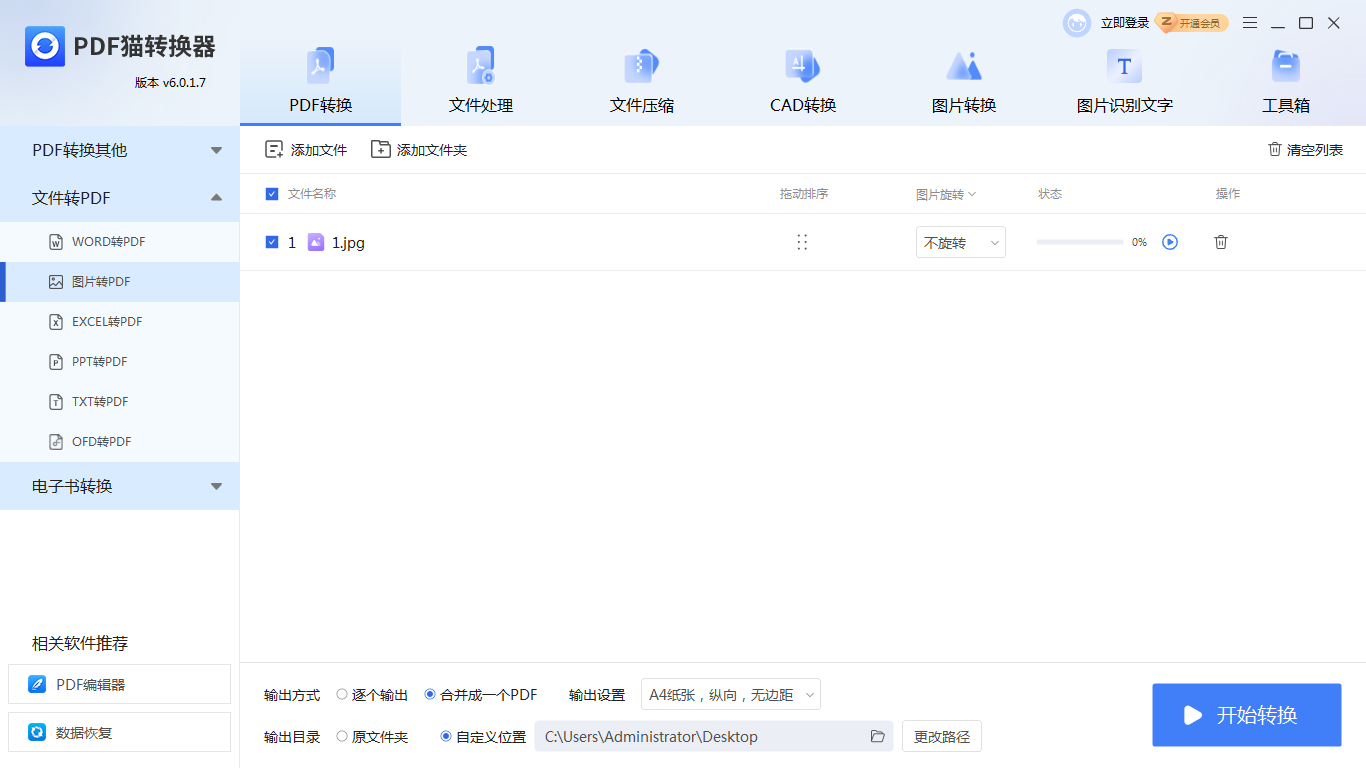Click the file name 1.jpg

click(348, 242)
